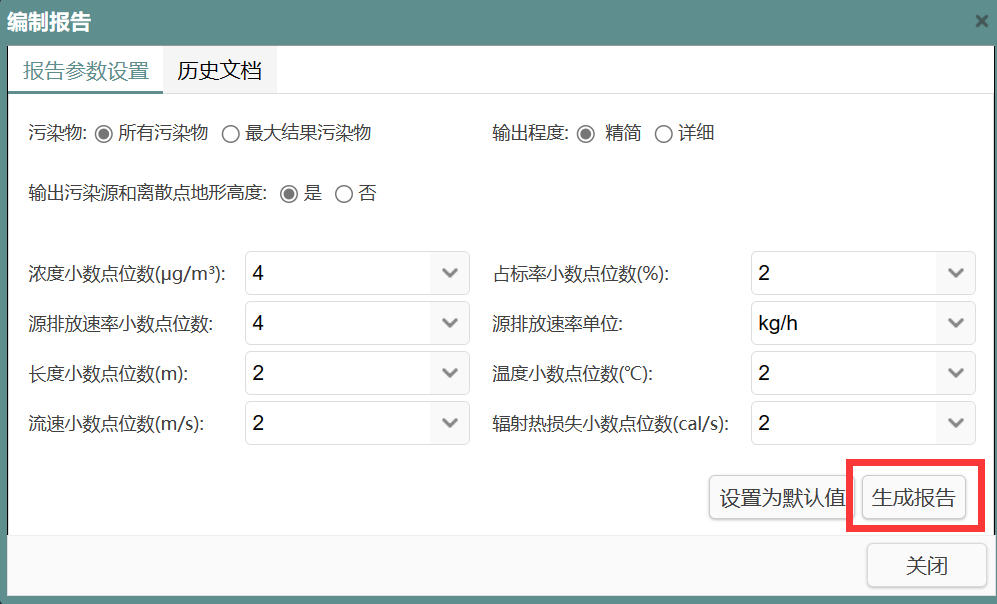Expand 占标率小数点位数 dropdown arrow
The height and width of the screenshot is (604, 997).
pos(955,273)
